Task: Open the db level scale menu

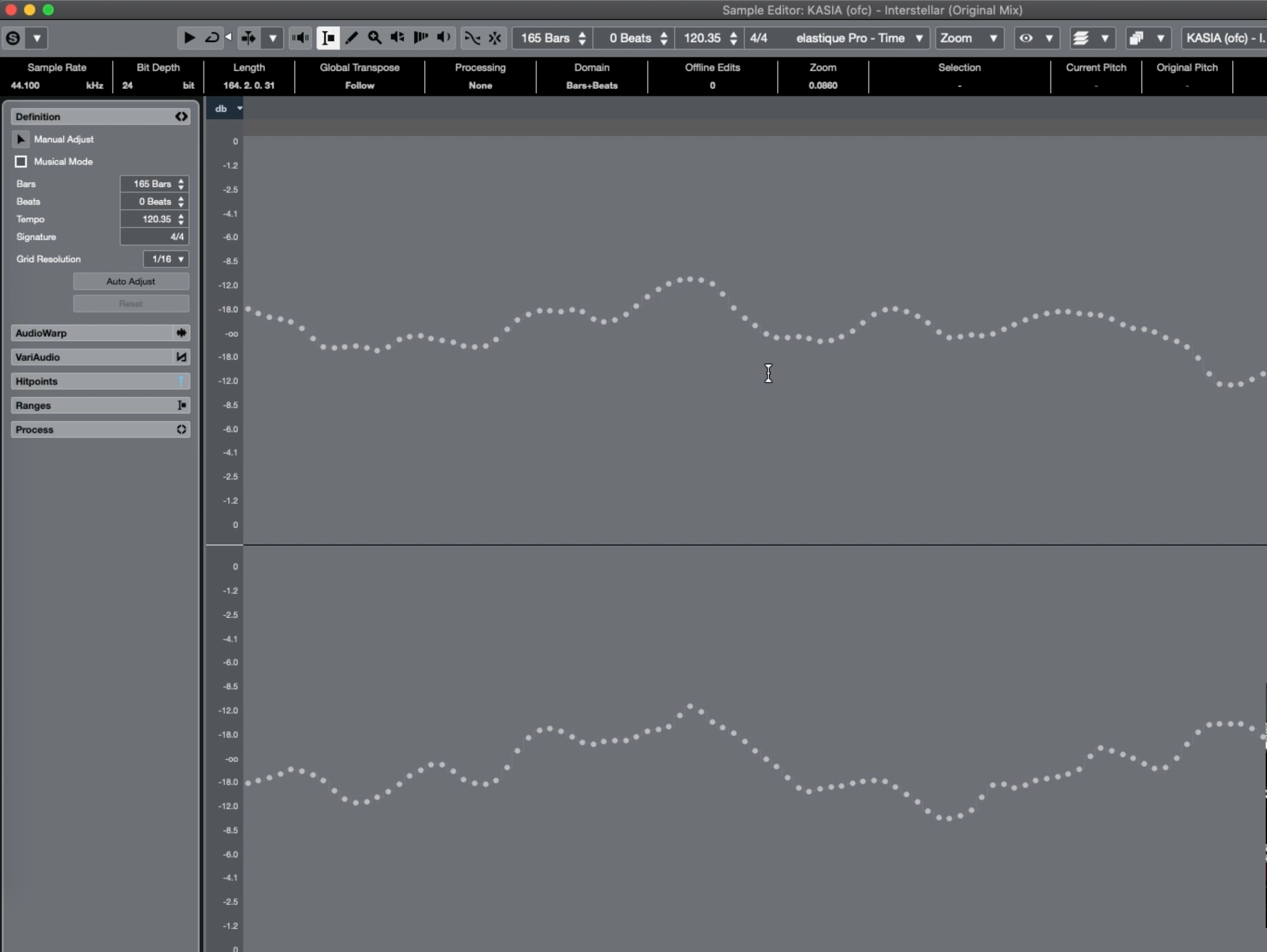Action: pos(227,108)
